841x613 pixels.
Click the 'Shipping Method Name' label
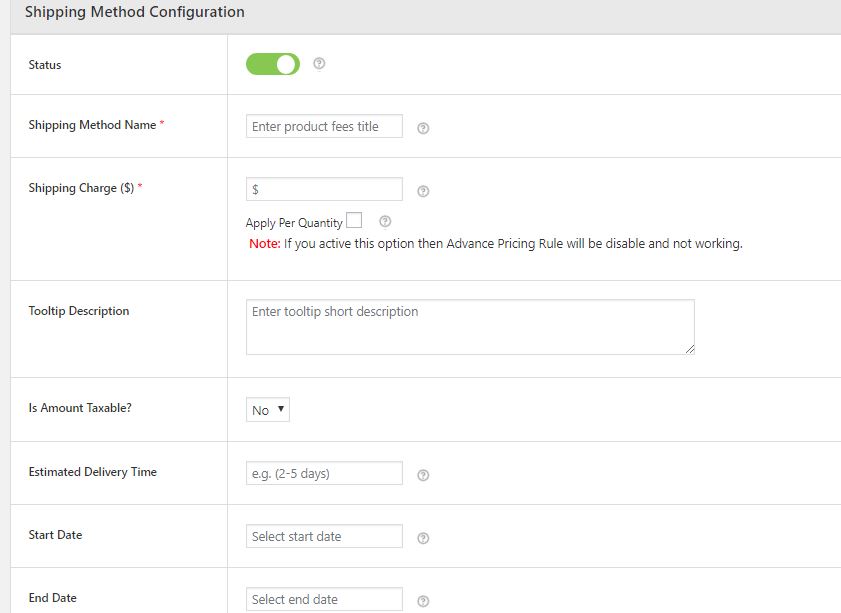tap(92, 125)
